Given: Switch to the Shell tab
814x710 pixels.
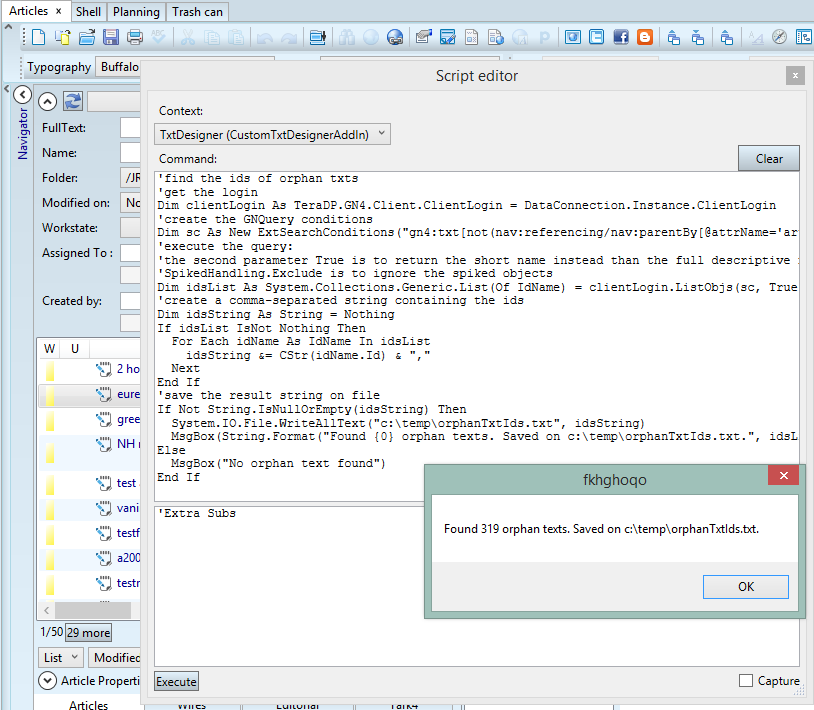Looking at the screenshot, I should [88, 11].
